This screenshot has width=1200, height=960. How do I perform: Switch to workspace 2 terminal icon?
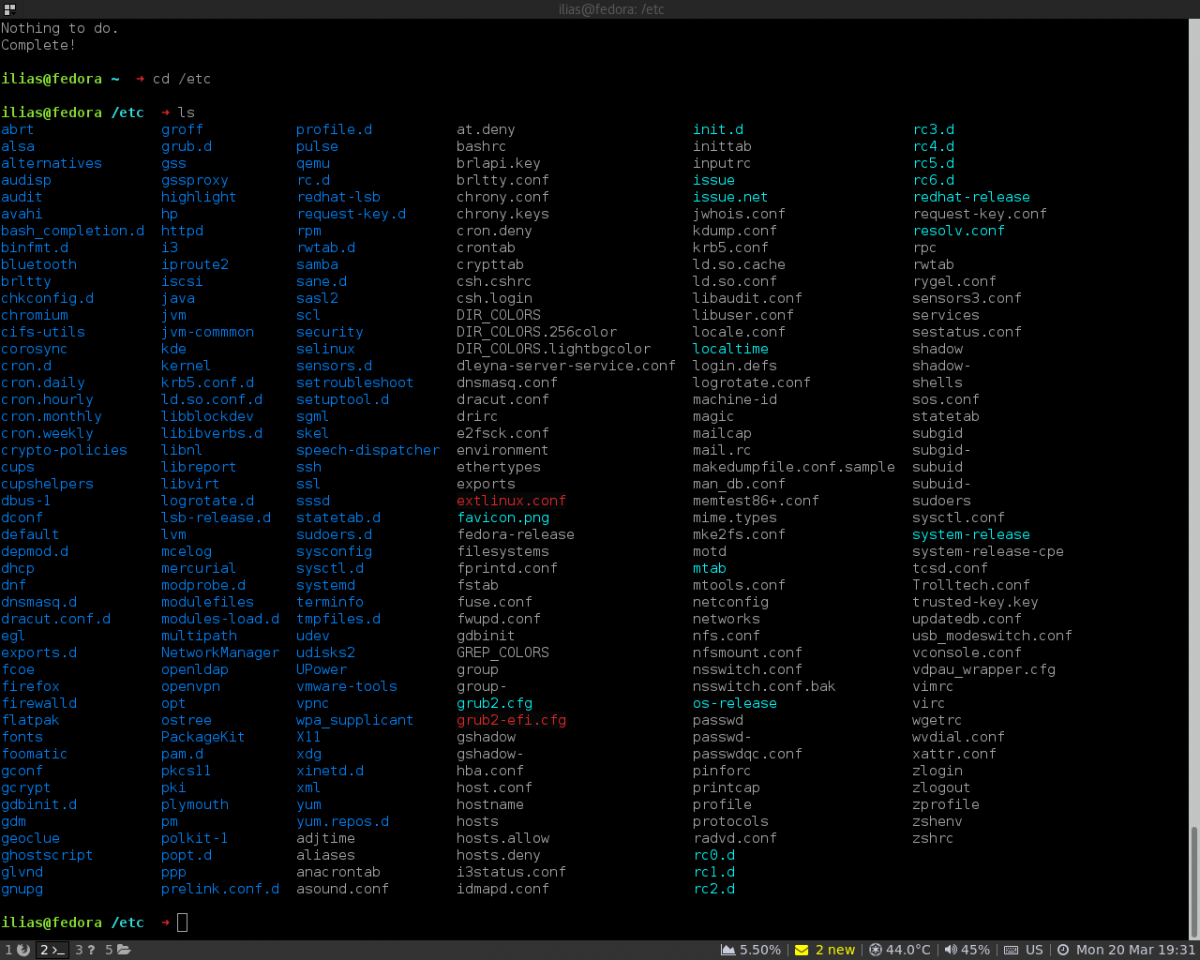click(52, 950)
